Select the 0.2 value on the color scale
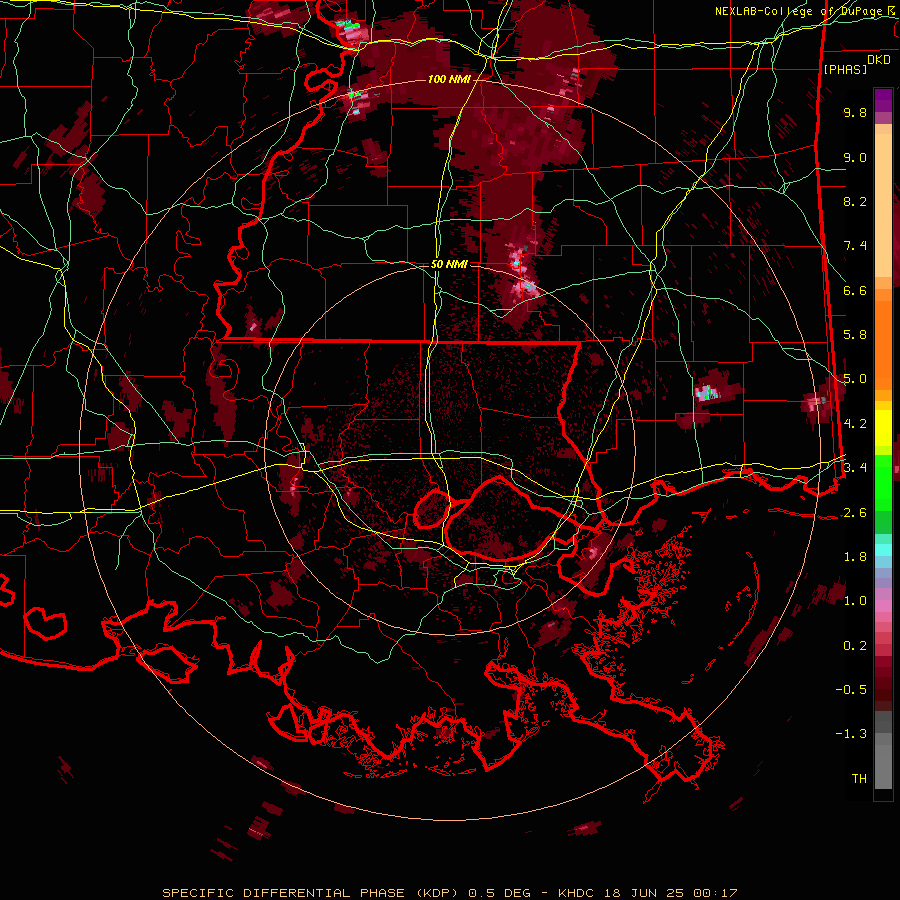The height and width of the screenshot is (900, 900). pyautogui.click(x=855, y=646)
